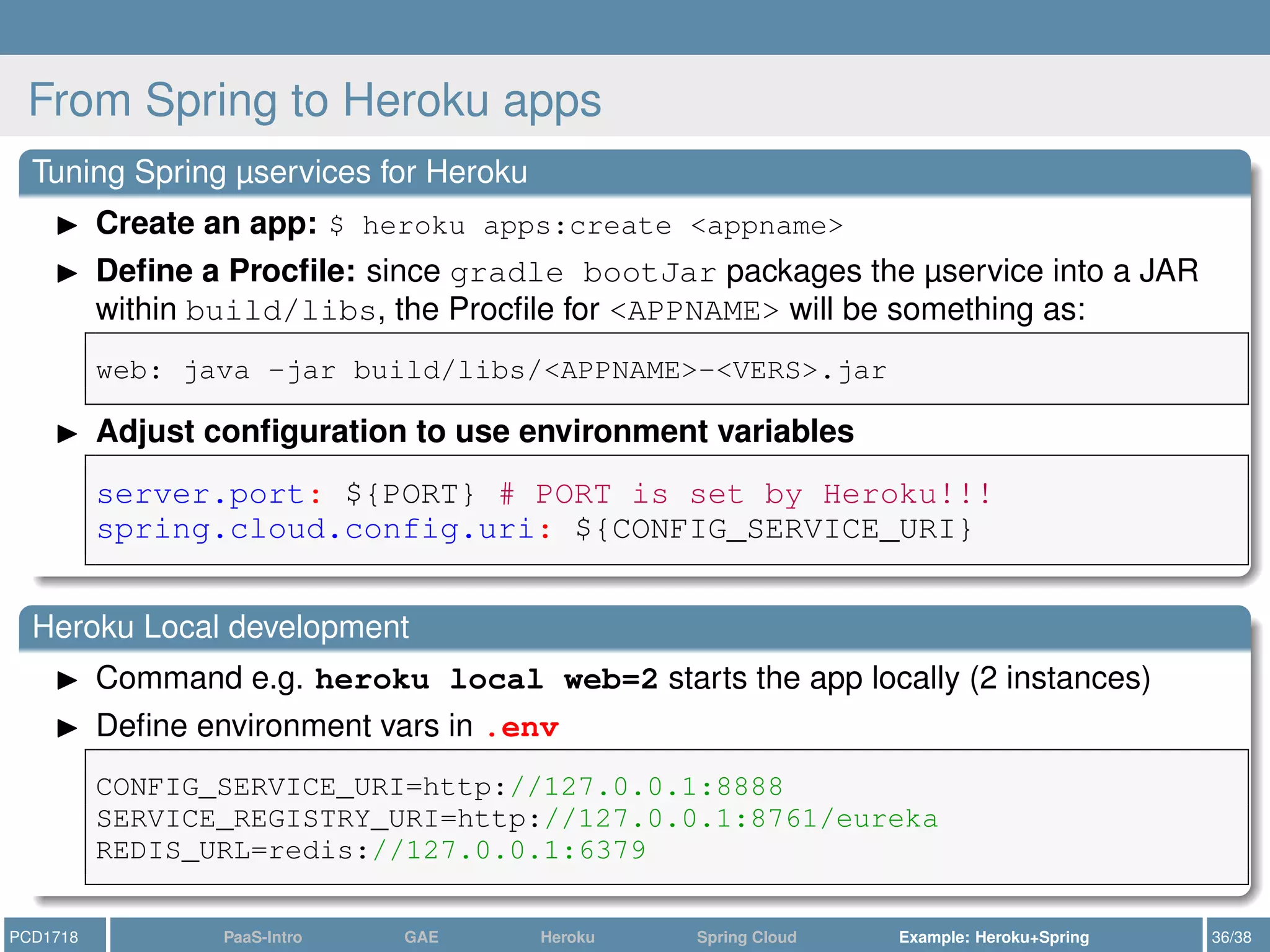Click the 'CONFIG_SERVICE_URI=http://127.0.0.1:8888' line
This screenshot has width=1270, height=952.
pyautogui.click(x=439, y=787)
